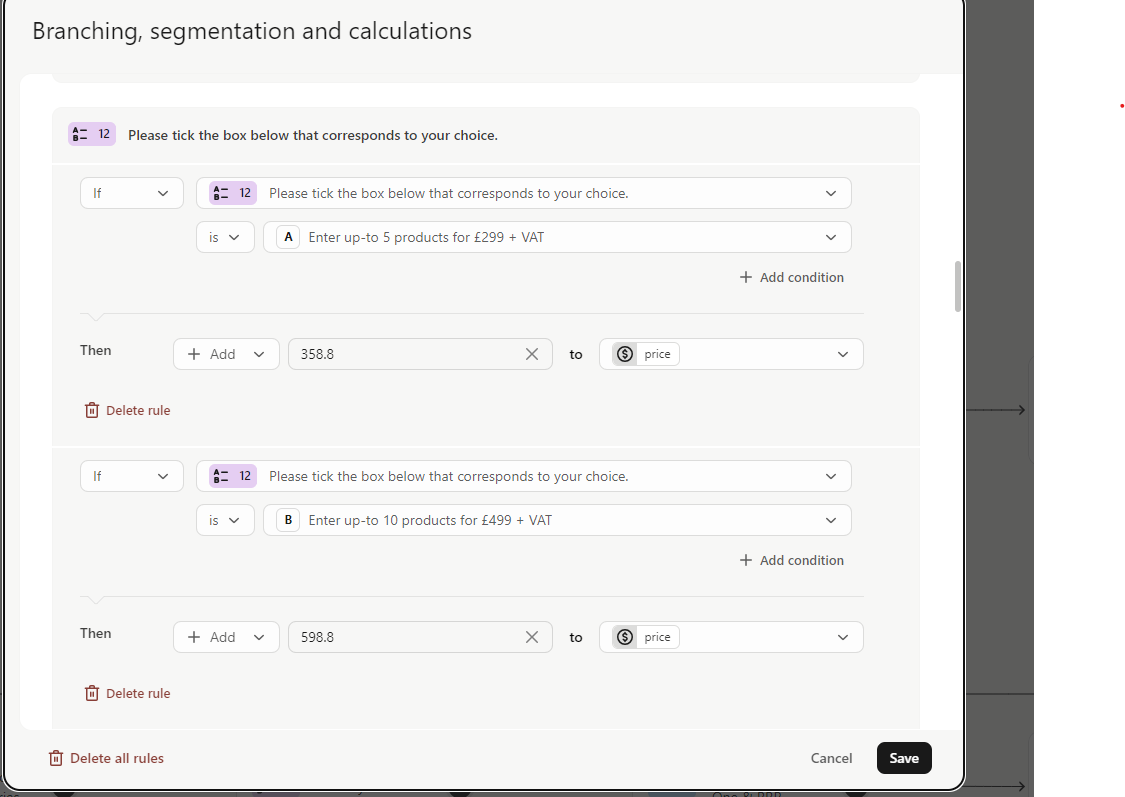Click the 'Branching, segmentation and calculations' title
Image resolution: width=1125 pixels, height=797 pixels.
pos(252,31)
